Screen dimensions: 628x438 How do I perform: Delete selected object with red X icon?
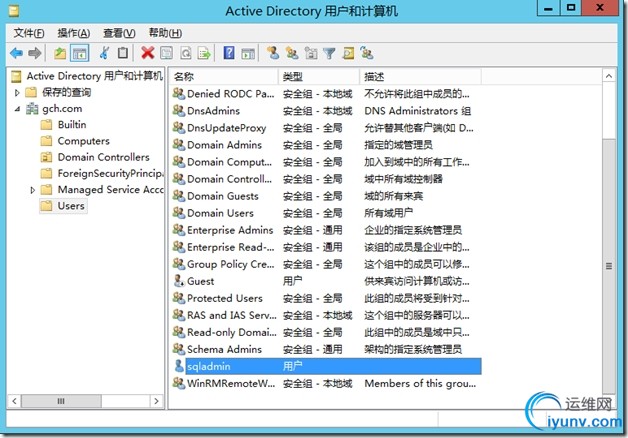click(x=148, y=53)
